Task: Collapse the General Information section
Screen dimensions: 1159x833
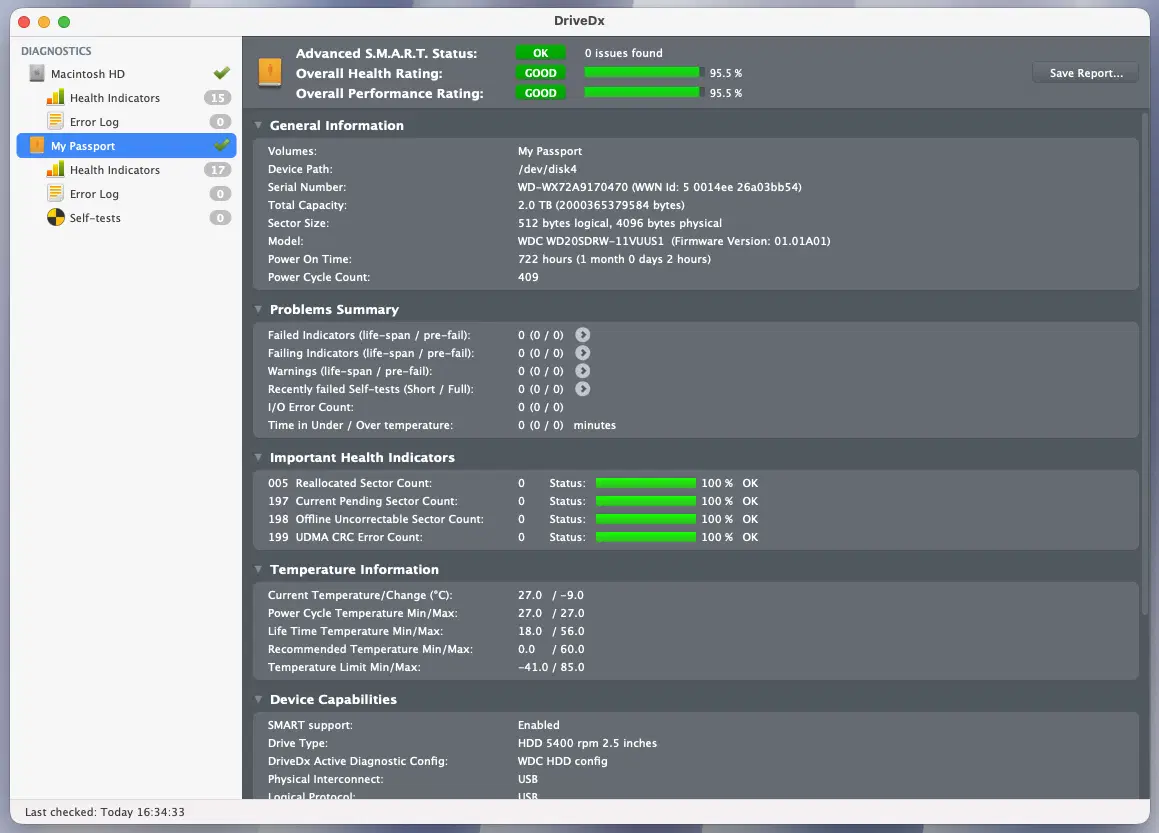Action: point(258,125)
